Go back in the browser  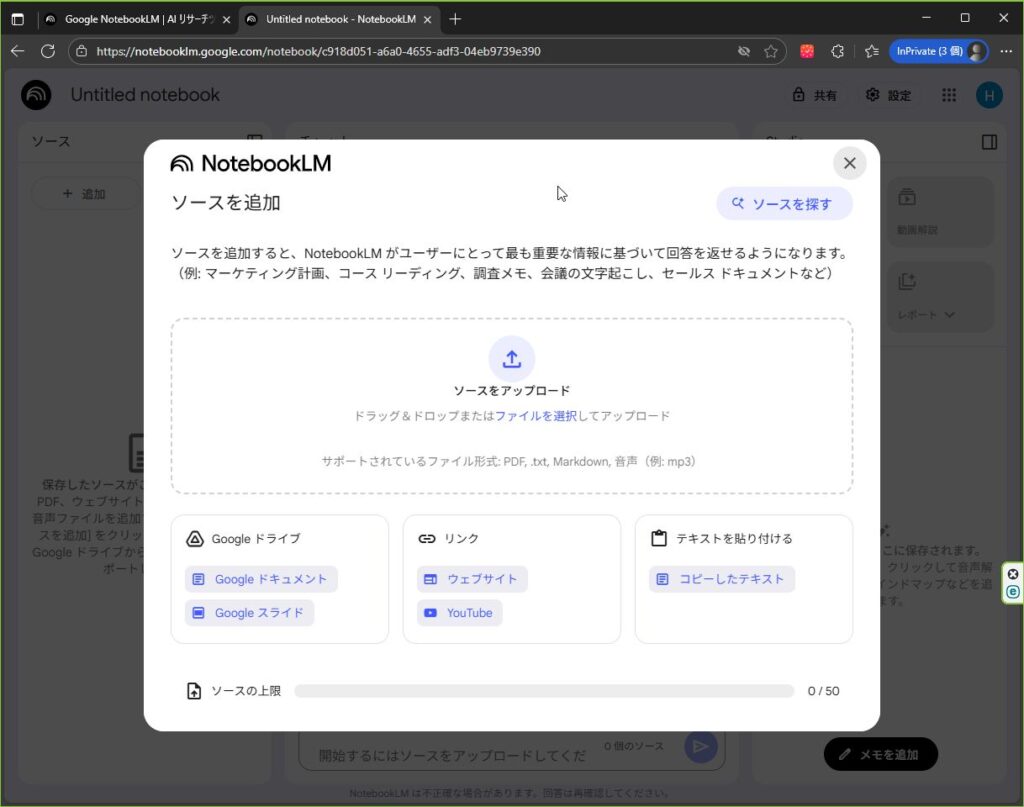(18, 51)
